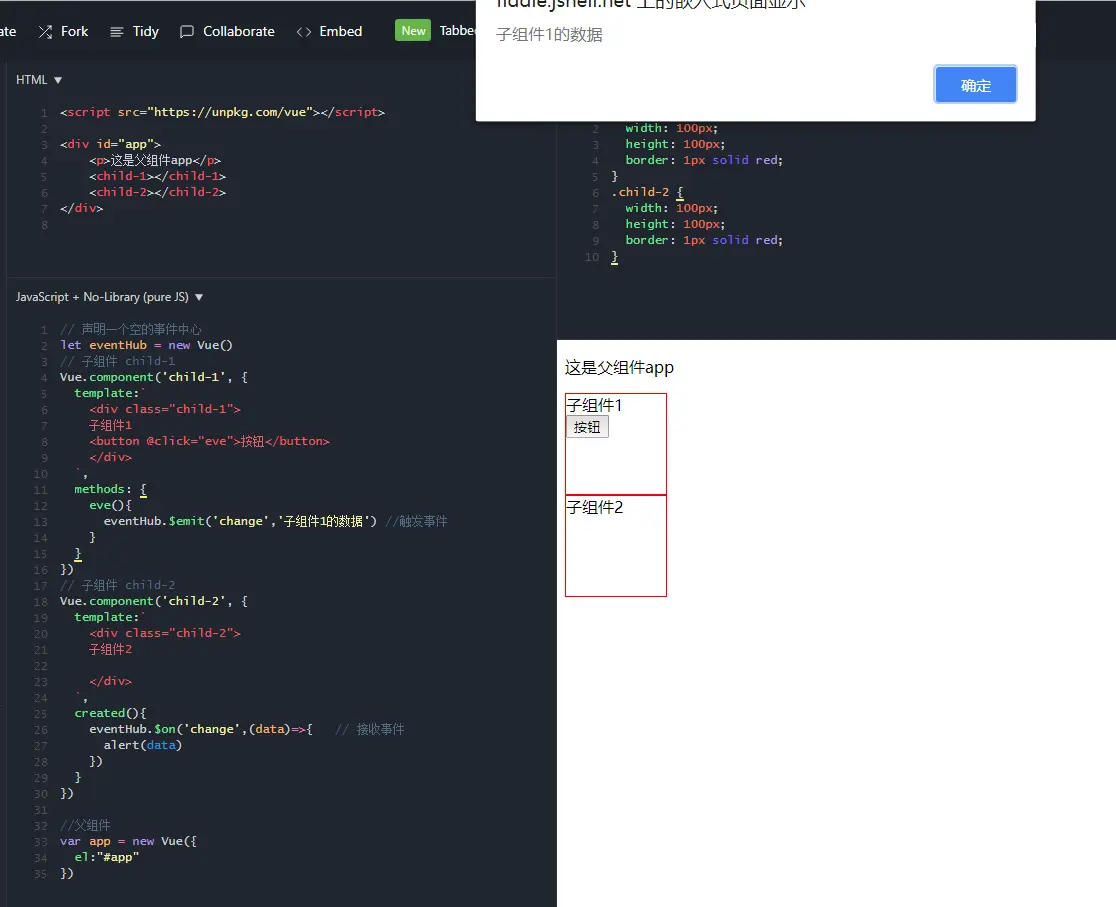Choose Embed in the top toolbar
The width and height of the screenshot is (1116, 907).
coord(340,31)
